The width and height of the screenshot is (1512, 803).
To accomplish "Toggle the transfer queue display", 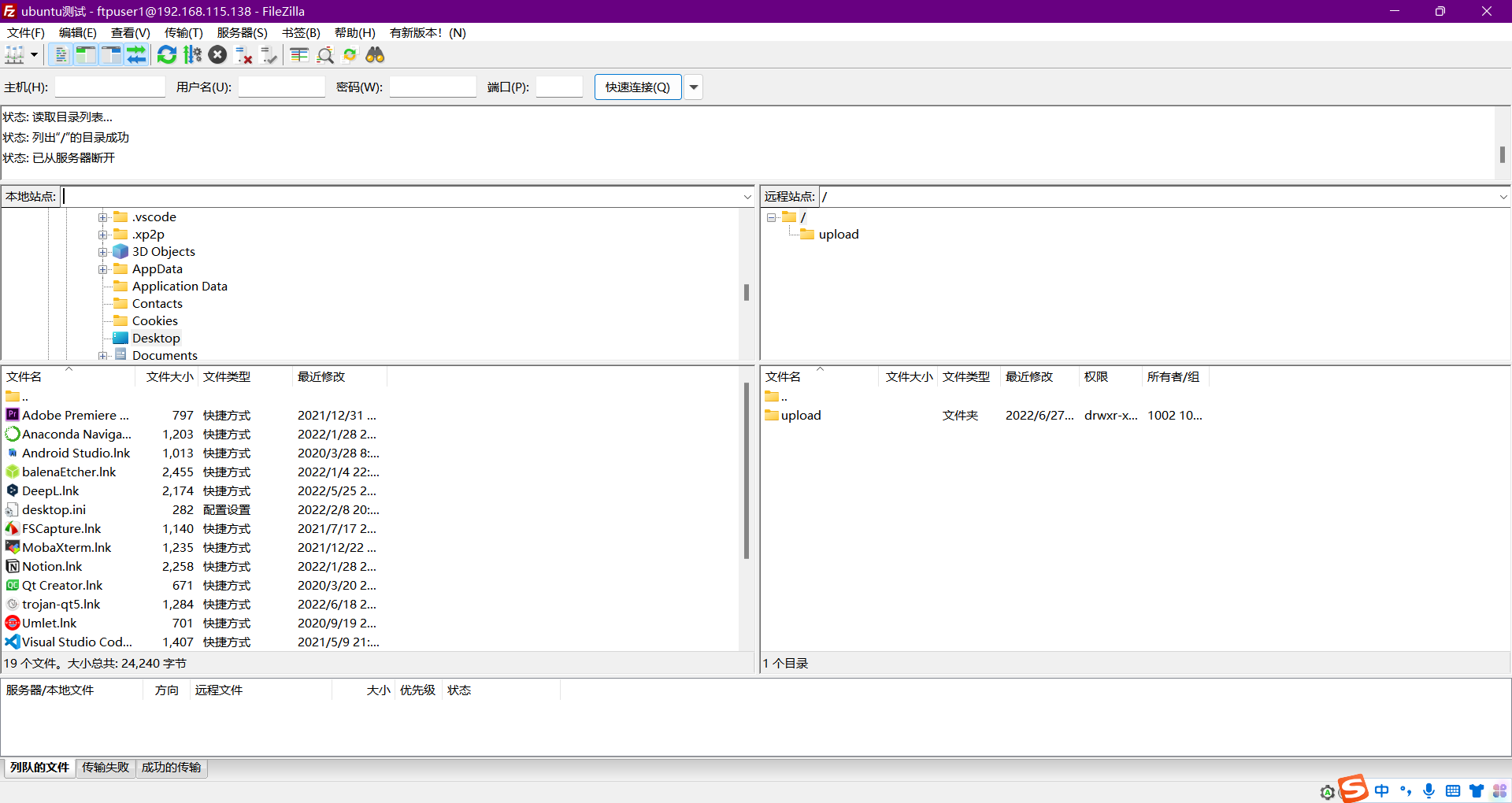I will (137, 55).
